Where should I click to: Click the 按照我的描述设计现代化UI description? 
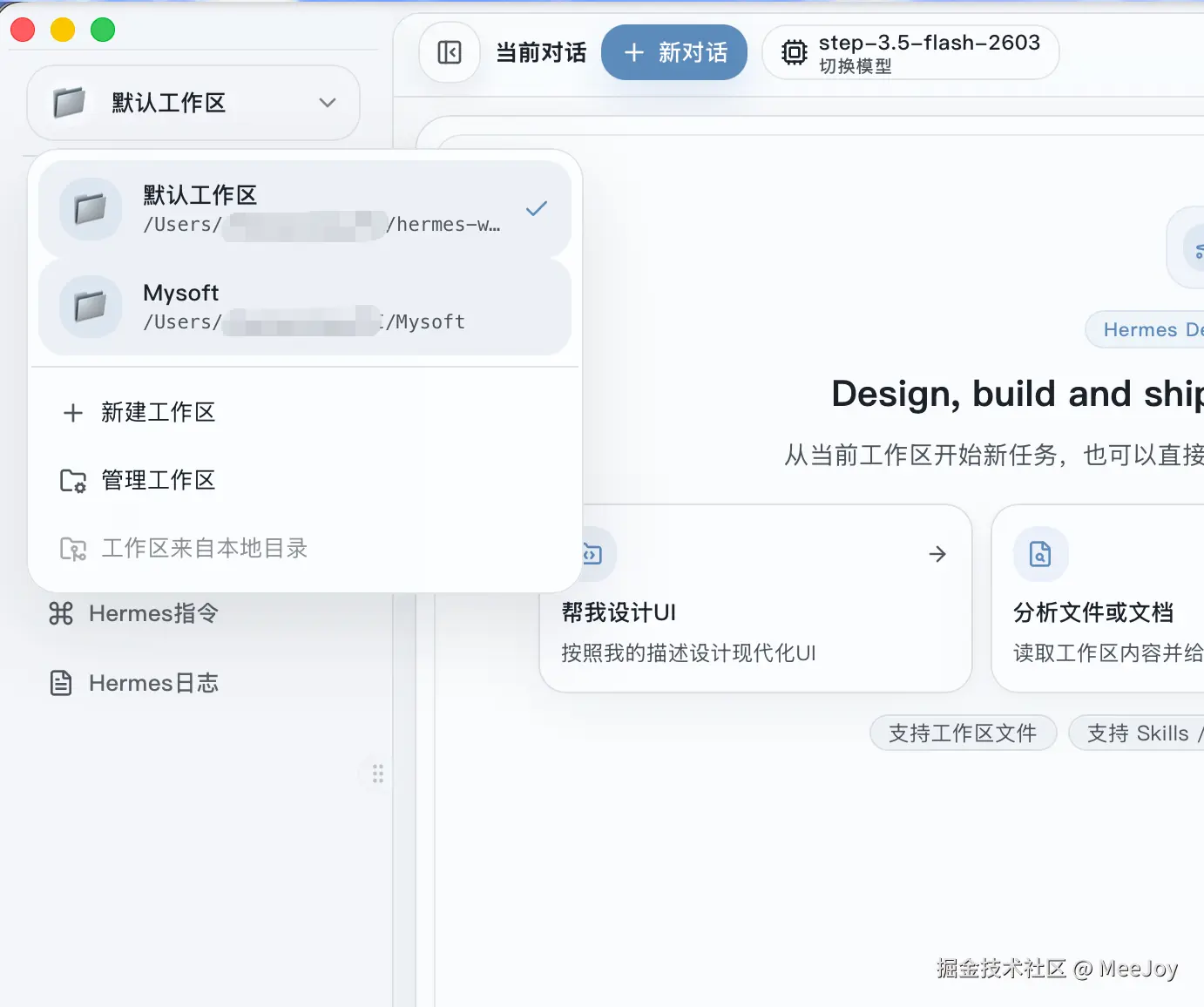click(688, 653)
